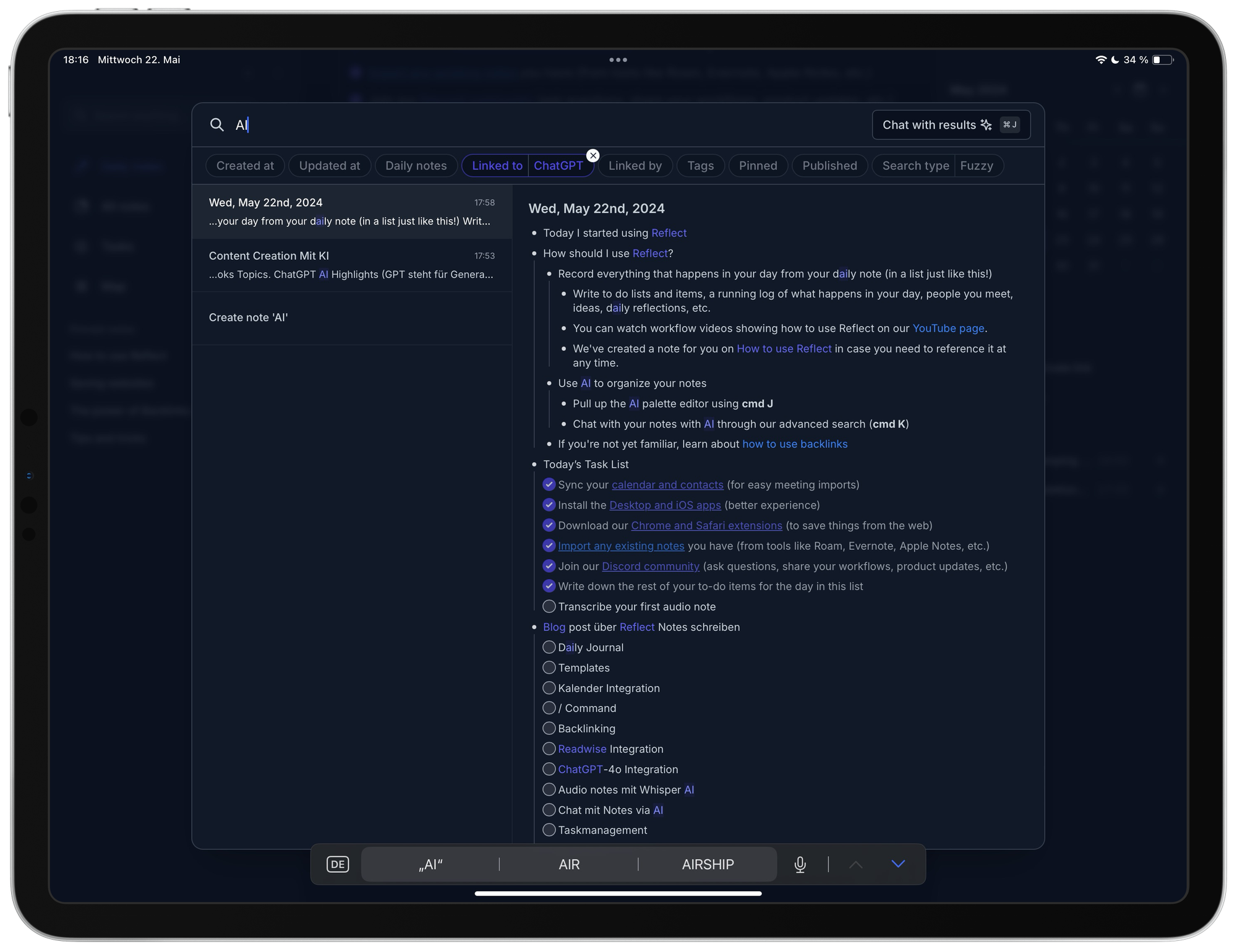Uncheck Join our Discord community task
Image resolution: width=1237 pixels, height=952 pixels.
click(549, 566)
